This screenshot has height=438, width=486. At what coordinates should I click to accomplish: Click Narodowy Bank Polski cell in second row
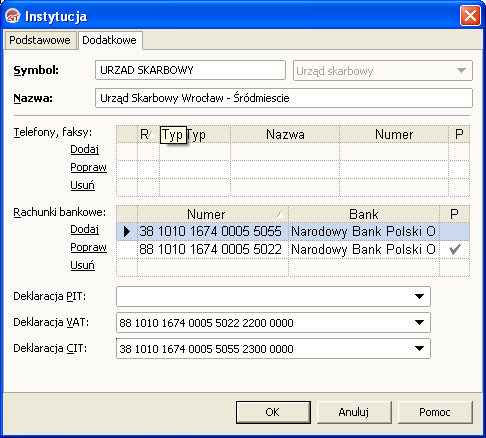pyautogui.click(x=364, y=249)
